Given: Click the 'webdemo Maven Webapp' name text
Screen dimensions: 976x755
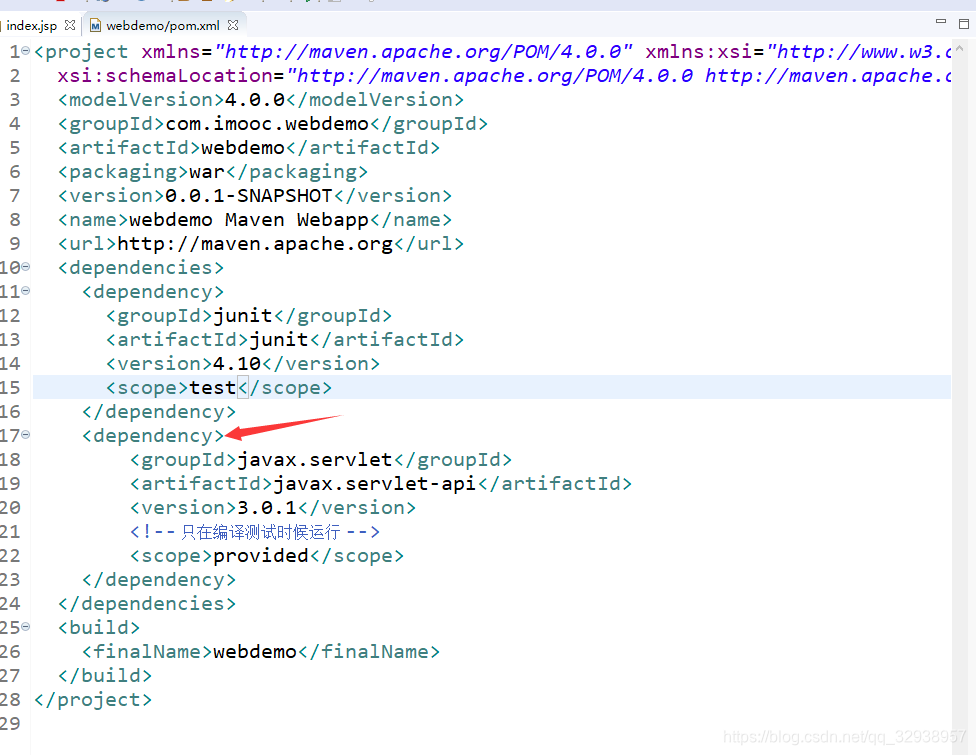Looking at the screenshot, I should (249, 220).
